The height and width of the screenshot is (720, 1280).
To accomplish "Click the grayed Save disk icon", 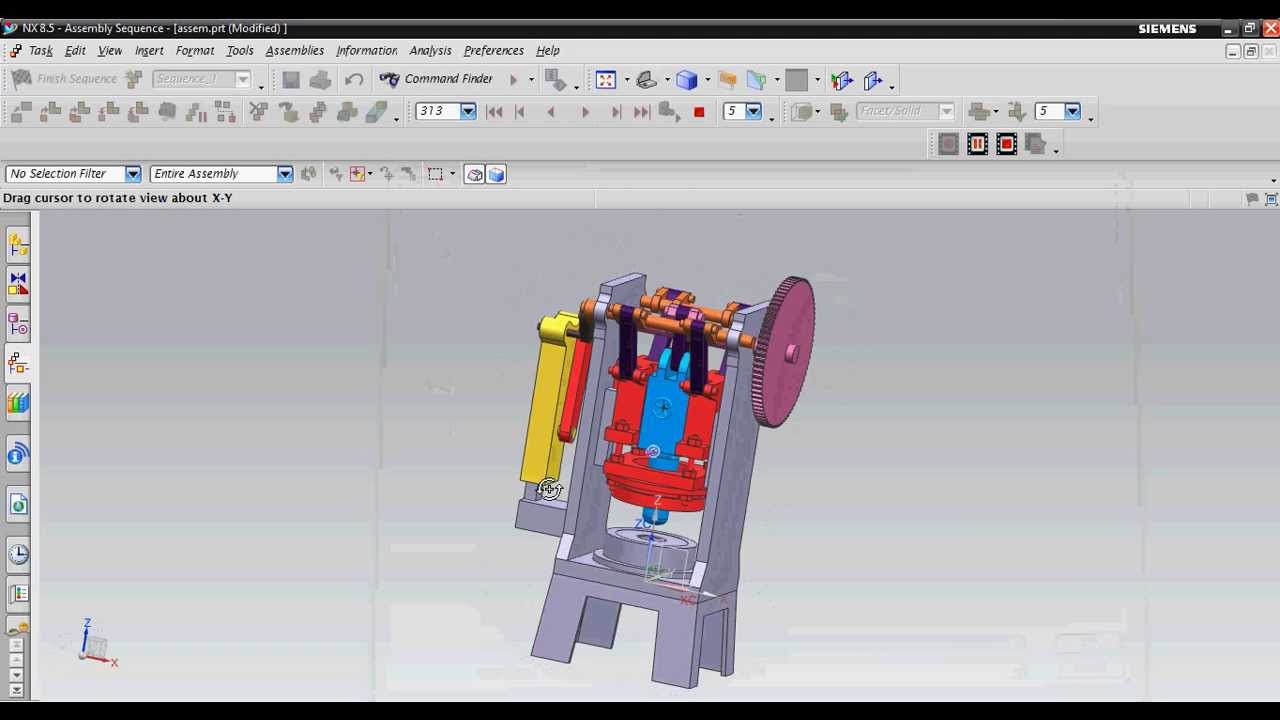I will click(290, 80).
